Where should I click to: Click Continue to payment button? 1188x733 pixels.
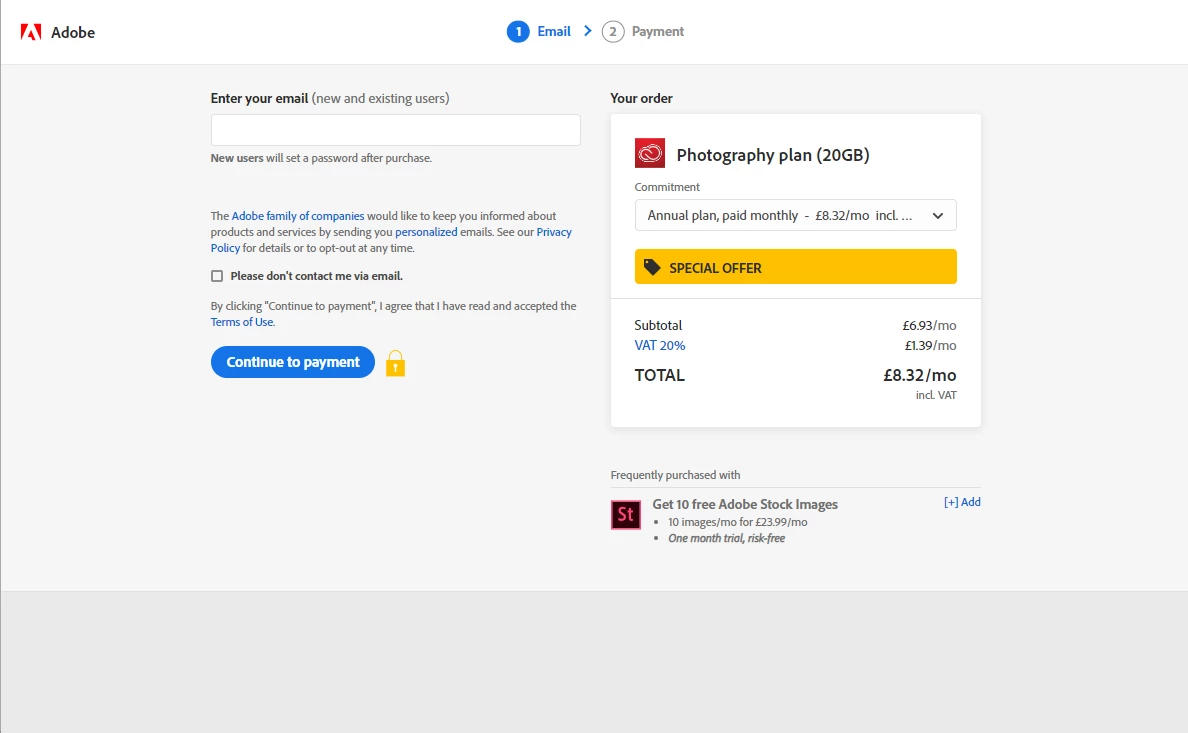pyautogui.click(x=292, y=362)
